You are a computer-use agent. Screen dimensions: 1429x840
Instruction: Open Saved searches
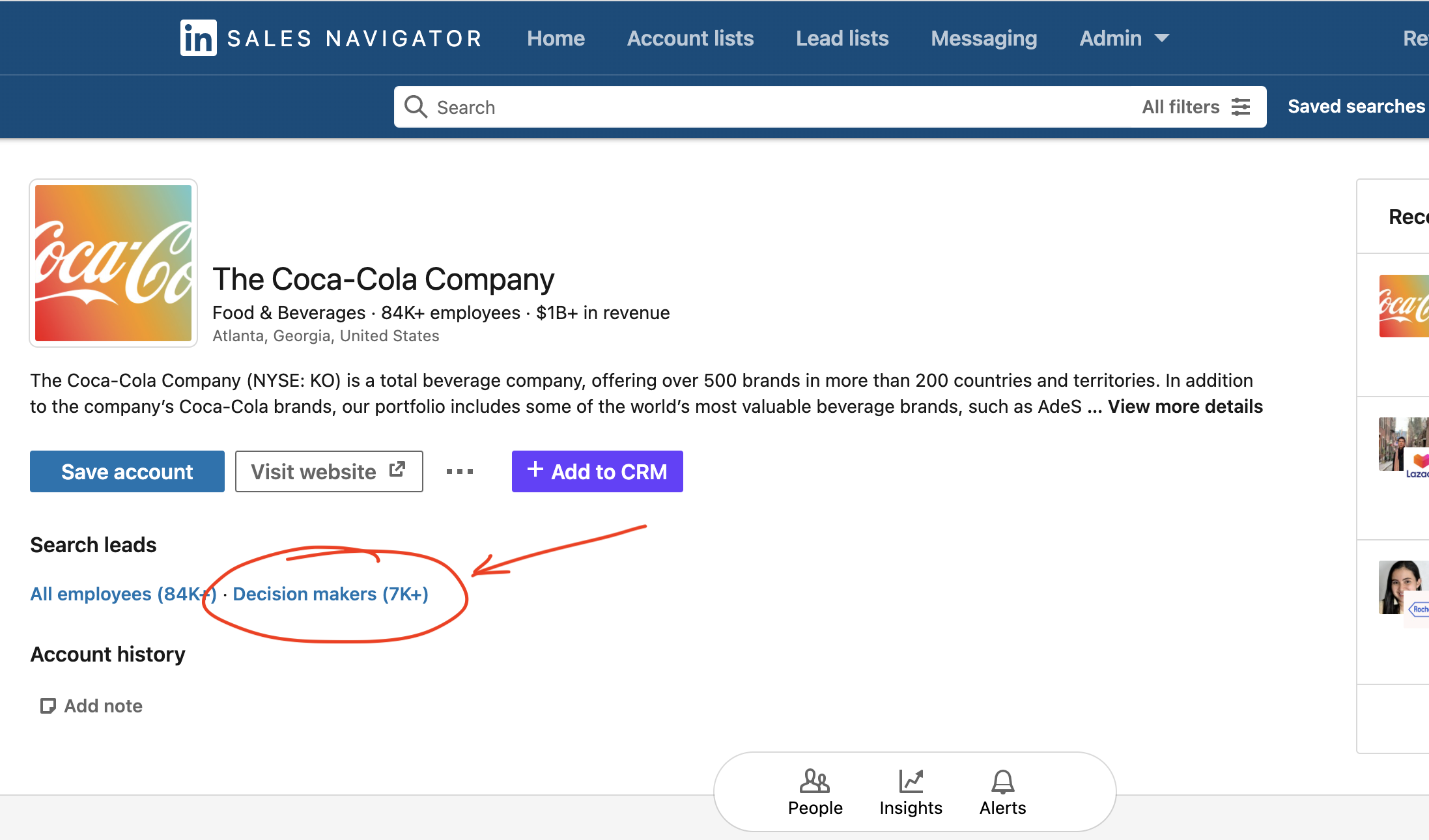(1357, 106)
